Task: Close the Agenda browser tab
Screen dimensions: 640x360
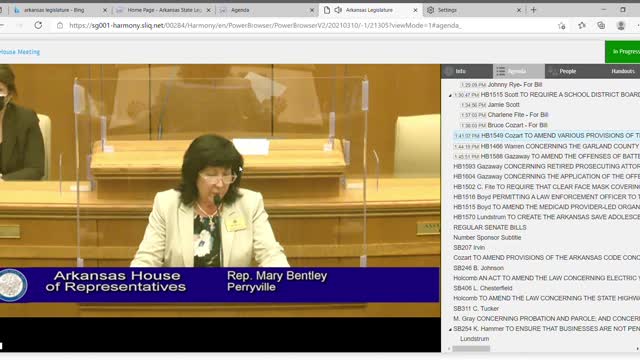Action: coord(312,10)
